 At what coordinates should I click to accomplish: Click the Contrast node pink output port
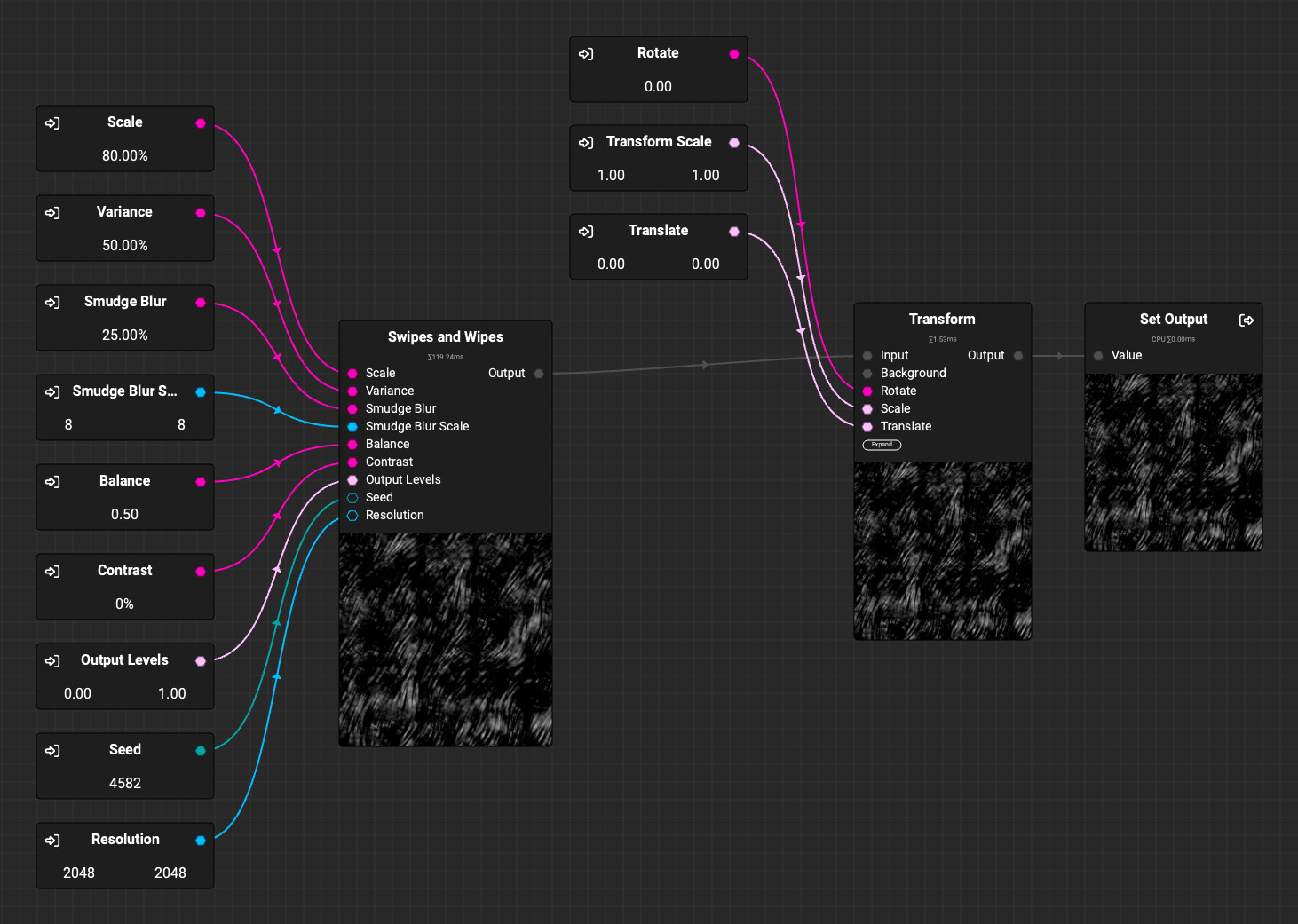tap(201, 572)
